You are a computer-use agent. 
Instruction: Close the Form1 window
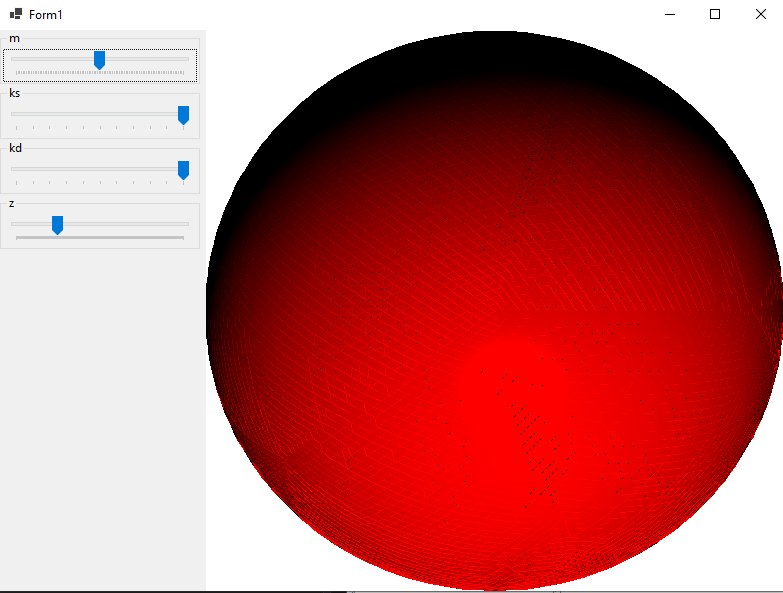[760, 14]
